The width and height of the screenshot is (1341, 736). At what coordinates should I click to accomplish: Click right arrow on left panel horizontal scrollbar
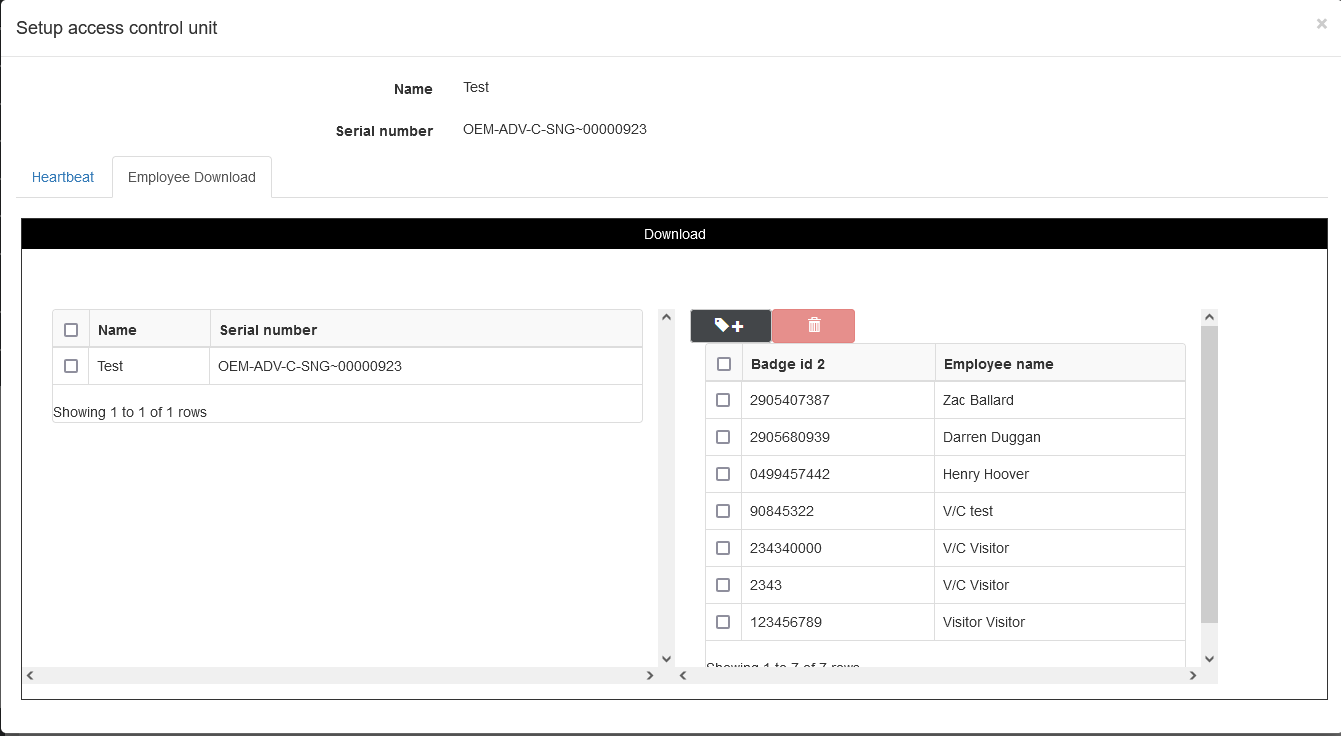(x=650, y=676)
